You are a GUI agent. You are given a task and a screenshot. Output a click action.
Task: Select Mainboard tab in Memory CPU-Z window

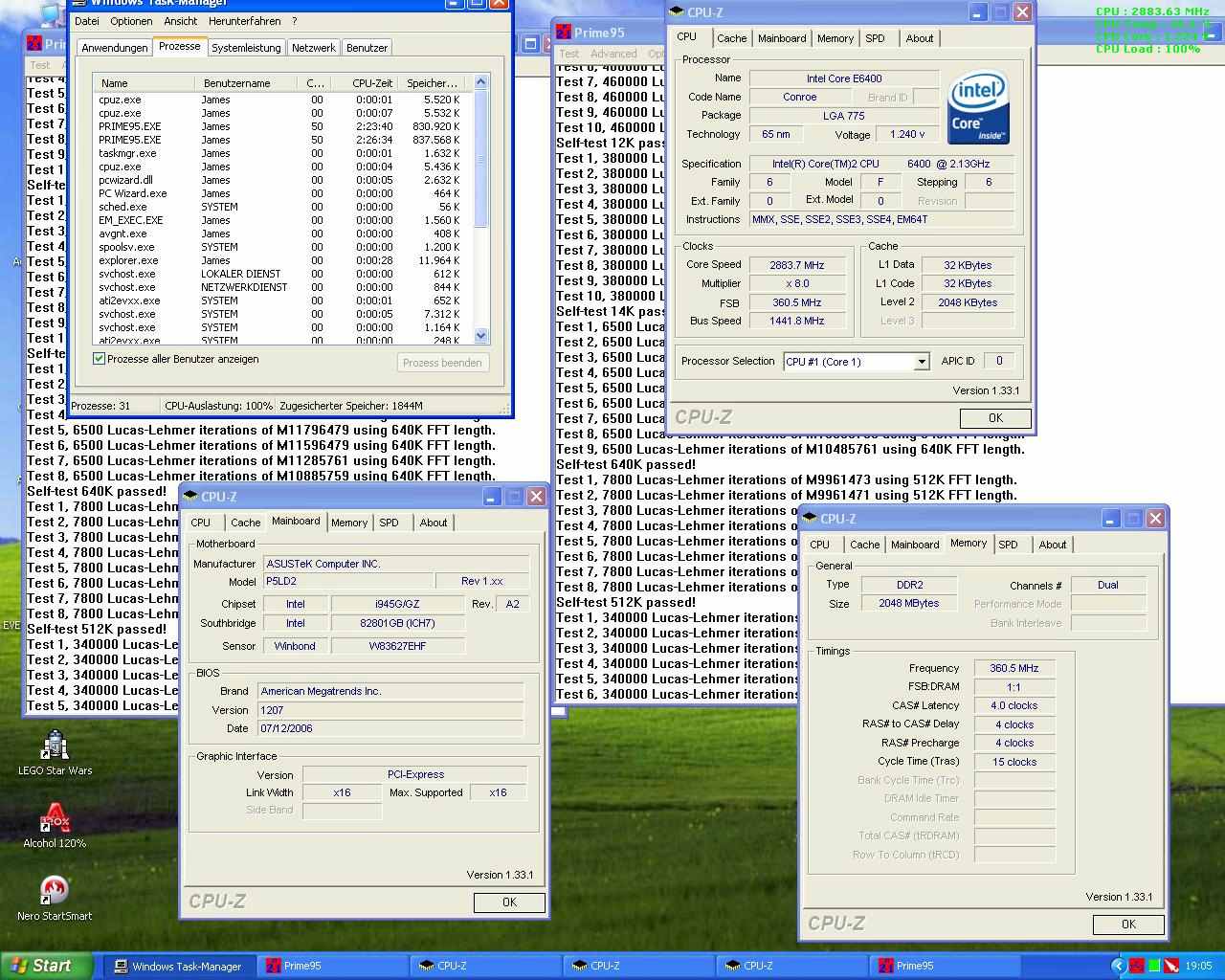click(x=915, y=545)
